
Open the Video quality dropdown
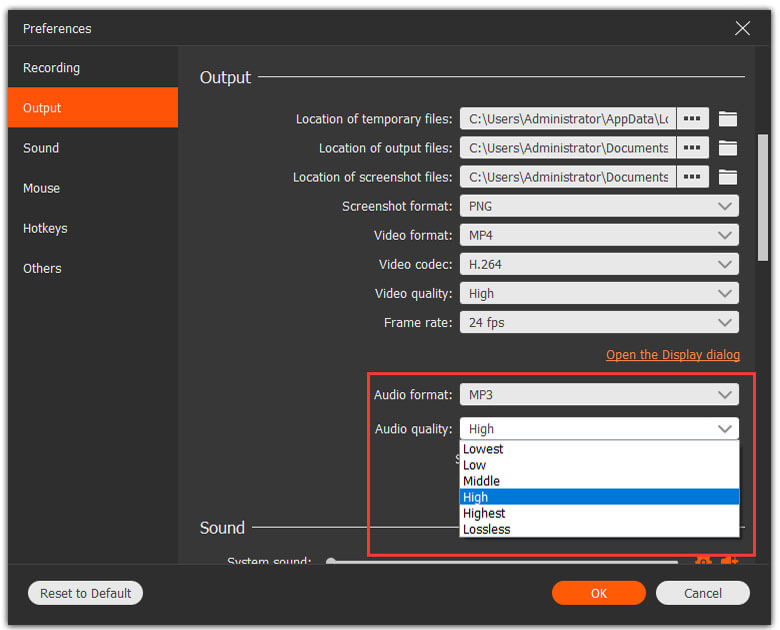click(599, 293)
